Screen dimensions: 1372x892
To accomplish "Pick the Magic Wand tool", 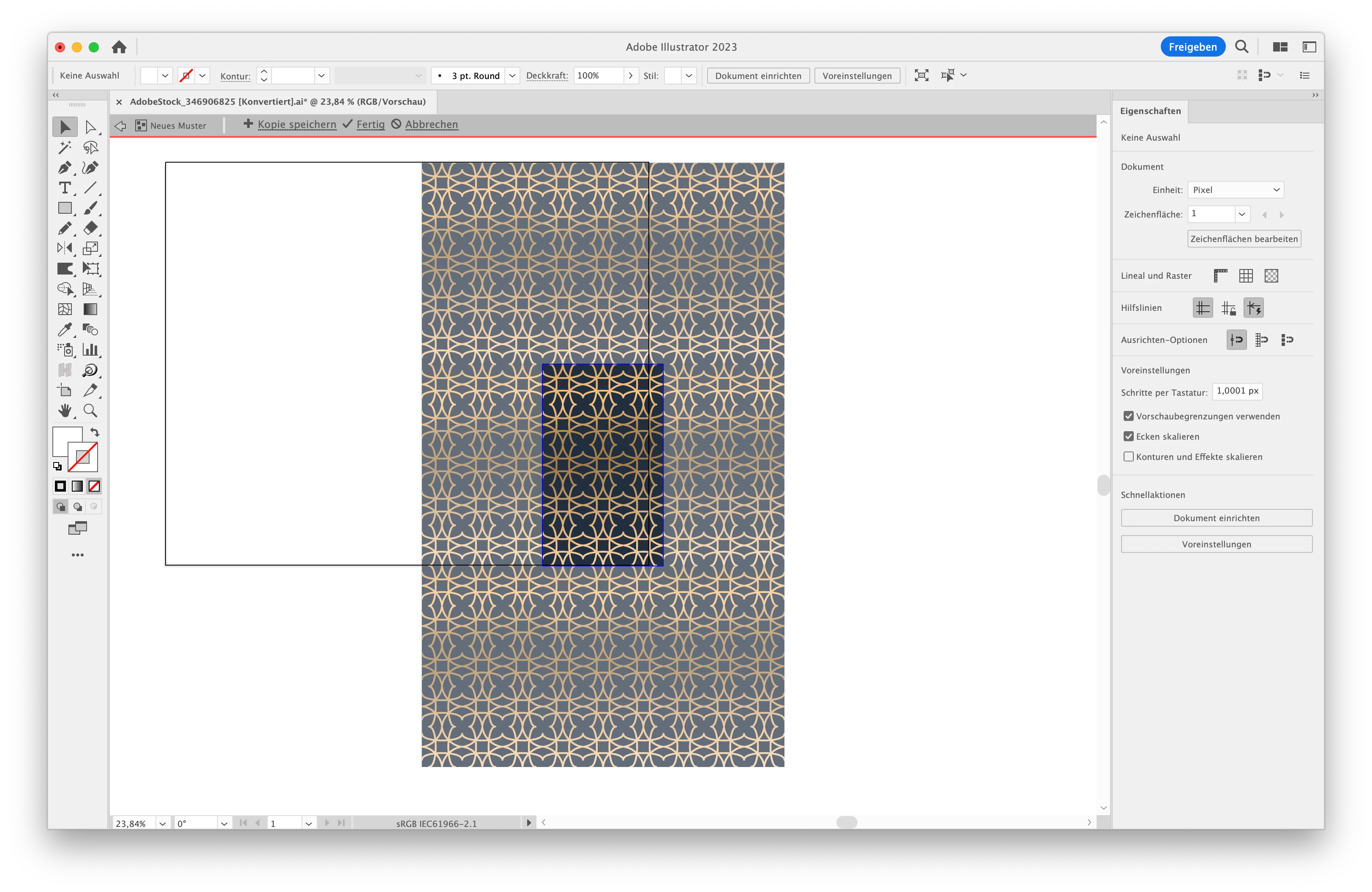I will [x=65, y=147].
